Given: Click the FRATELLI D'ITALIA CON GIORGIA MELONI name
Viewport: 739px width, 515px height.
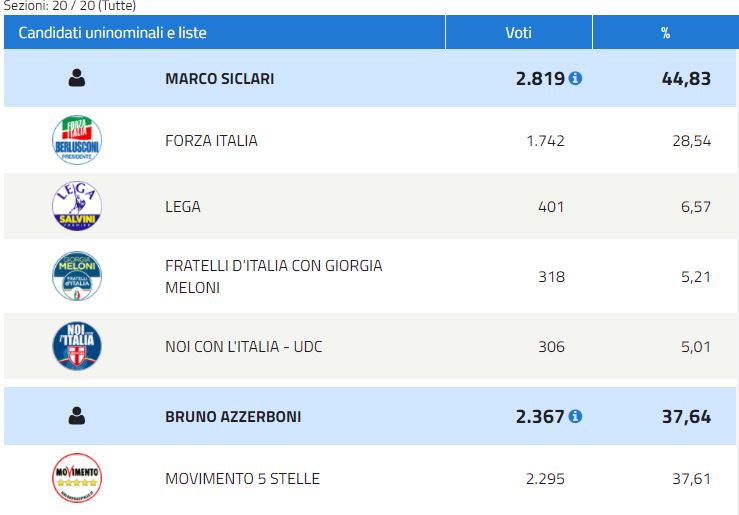Looking at the screenshot, I should (x=273, y=277).
